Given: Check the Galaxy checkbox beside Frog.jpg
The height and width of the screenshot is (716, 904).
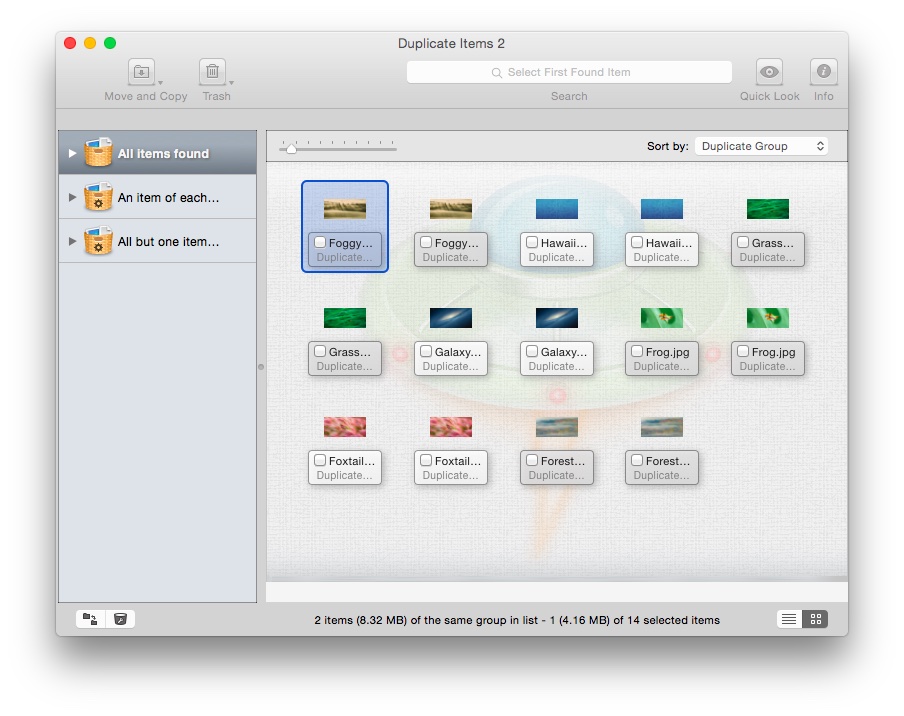Looking at the screenshot, I should click(532, 351).
